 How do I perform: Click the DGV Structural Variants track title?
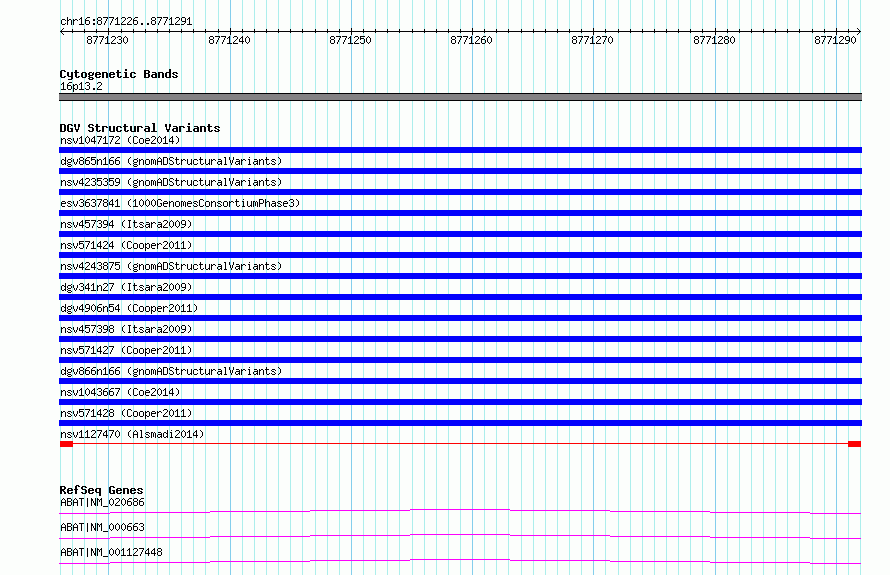140,128
